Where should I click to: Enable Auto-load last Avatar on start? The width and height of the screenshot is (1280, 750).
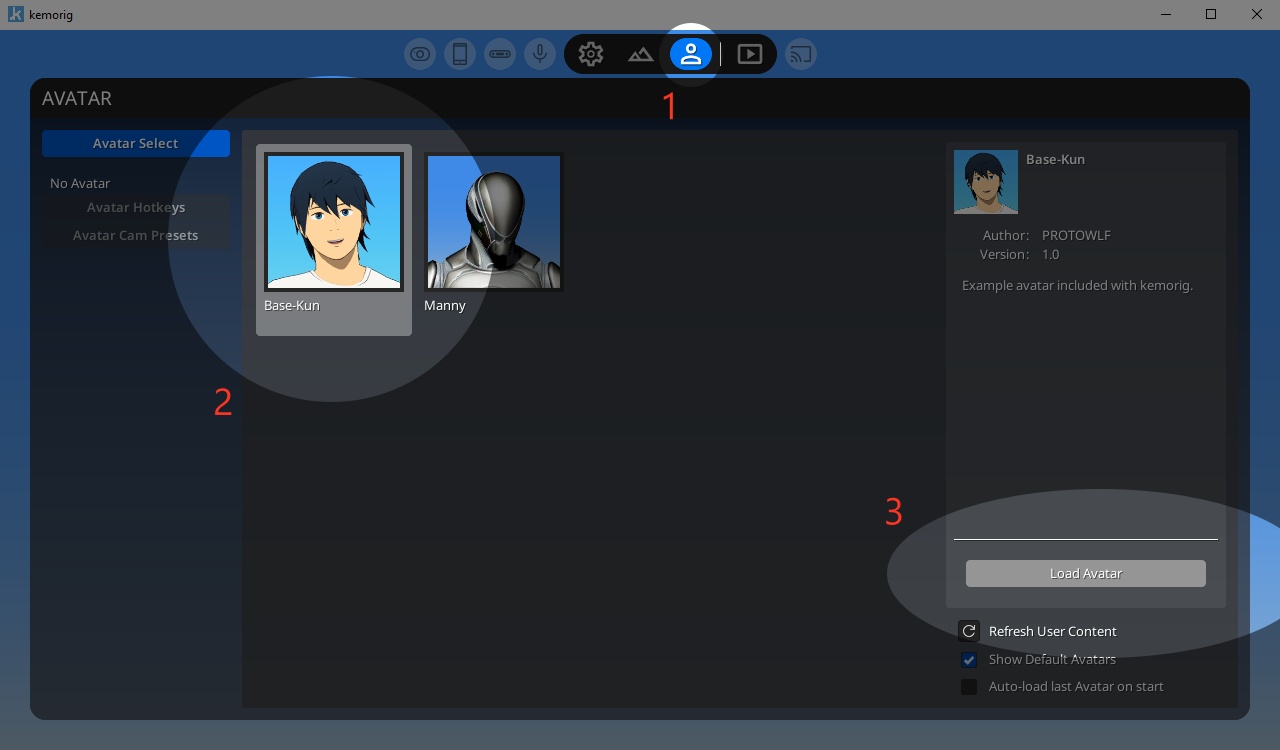coord(968,687)
